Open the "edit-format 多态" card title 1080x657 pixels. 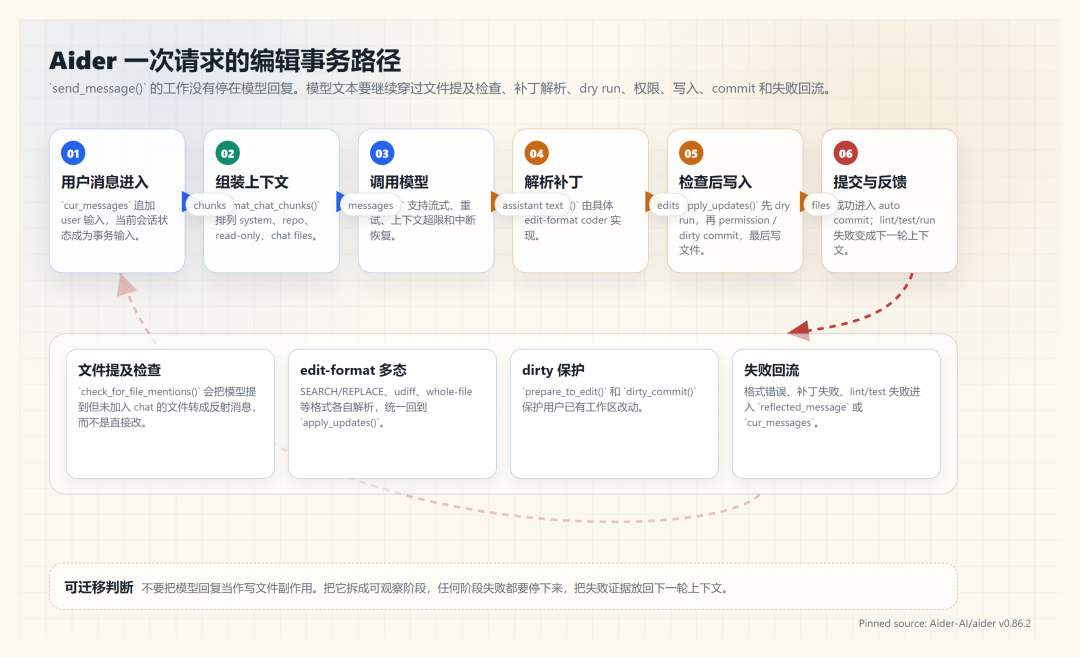click(x=353, y=370)
